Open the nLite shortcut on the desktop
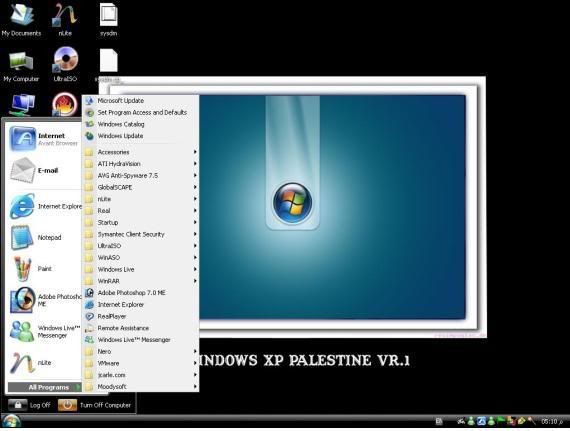570x431 pixels. pyautogui.click(x=65, y=19)
